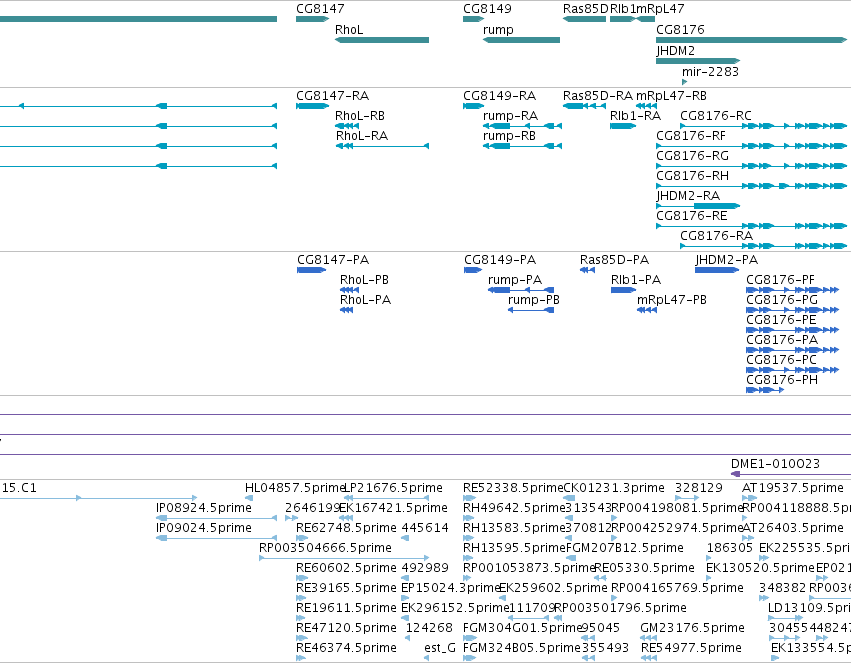Screen dimensions: 851x663
Task: Click EST RE47120.5prime label
Action: click(346, 628)
